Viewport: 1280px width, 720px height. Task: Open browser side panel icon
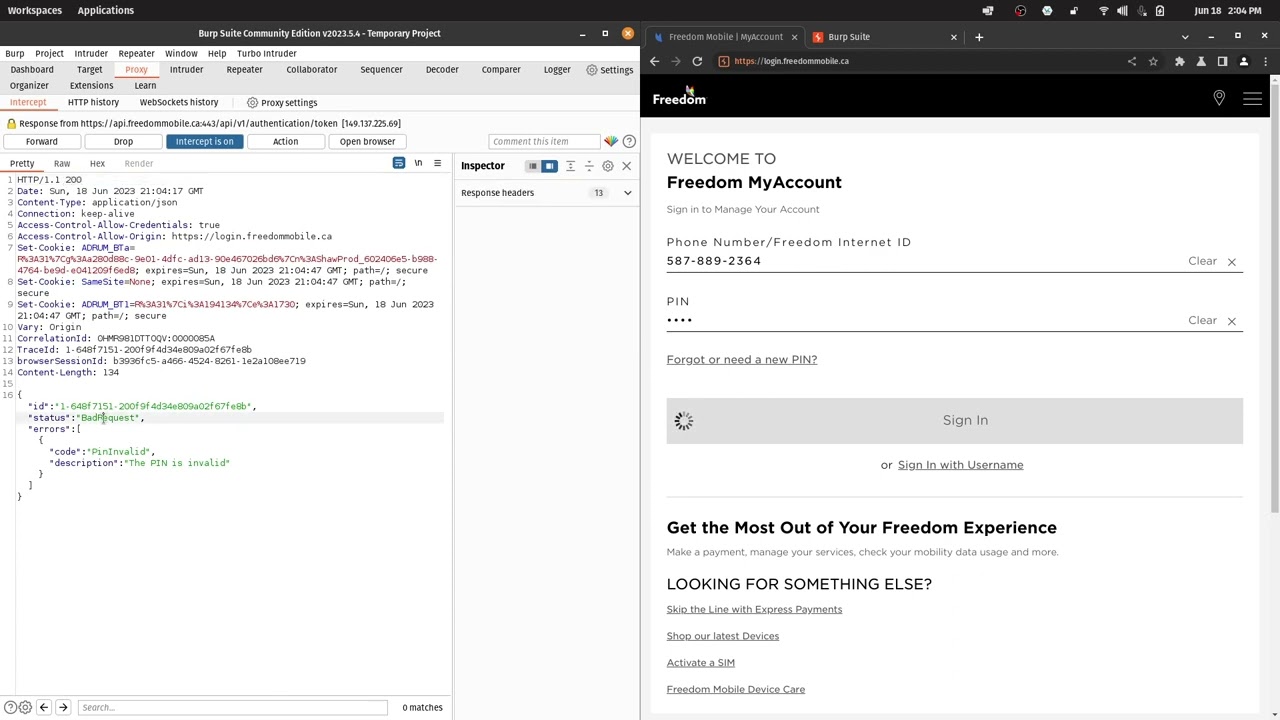click(x=1222, y=61)
